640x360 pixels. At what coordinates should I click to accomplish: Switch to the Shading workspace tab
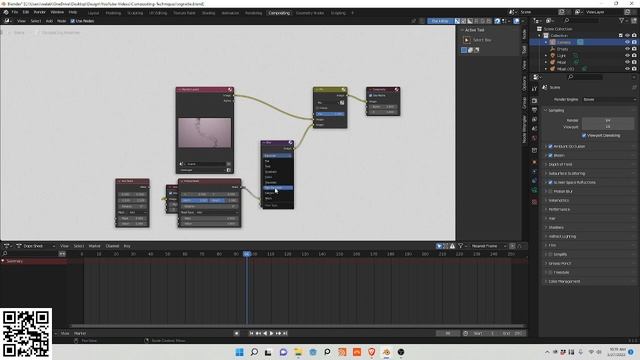point(208,13)
